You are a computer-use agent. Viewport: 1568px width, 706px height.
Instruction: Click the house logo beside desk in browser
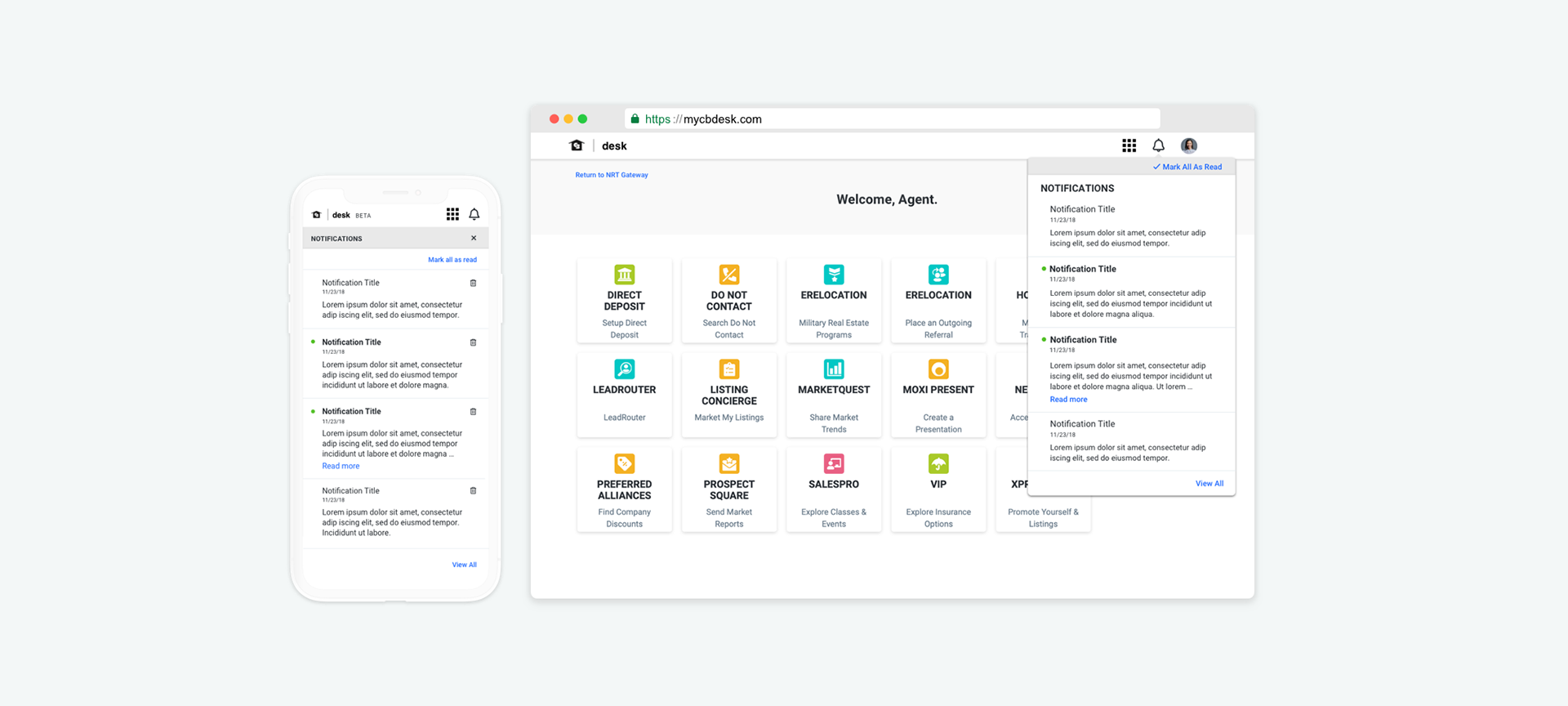point(577,145)
